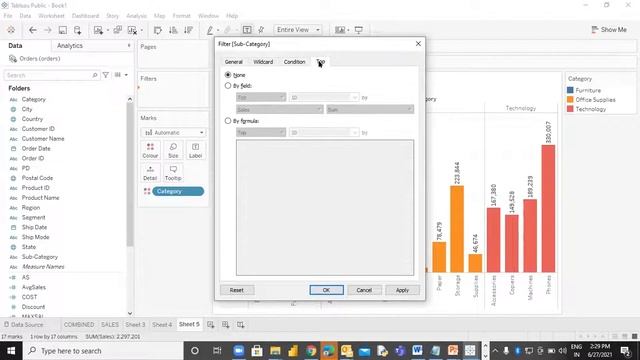Click the Sort Descending icon

188,30
